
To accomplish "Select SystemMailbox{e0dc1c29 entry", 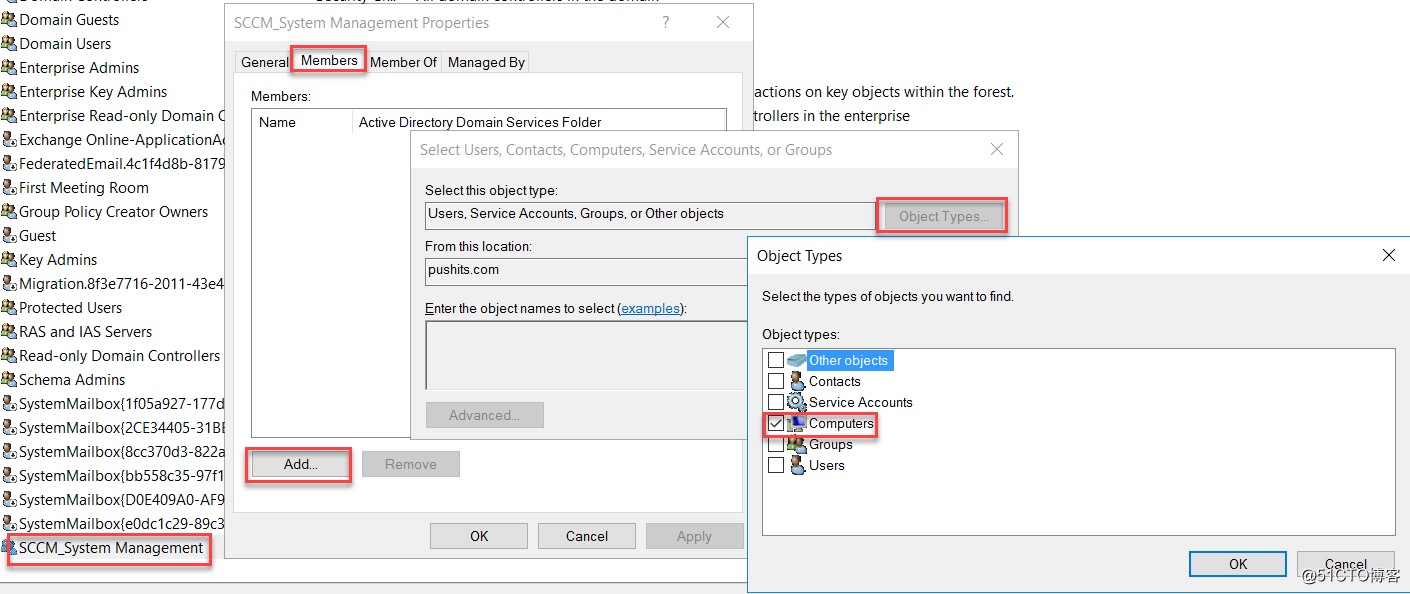I will pos(113,524).
